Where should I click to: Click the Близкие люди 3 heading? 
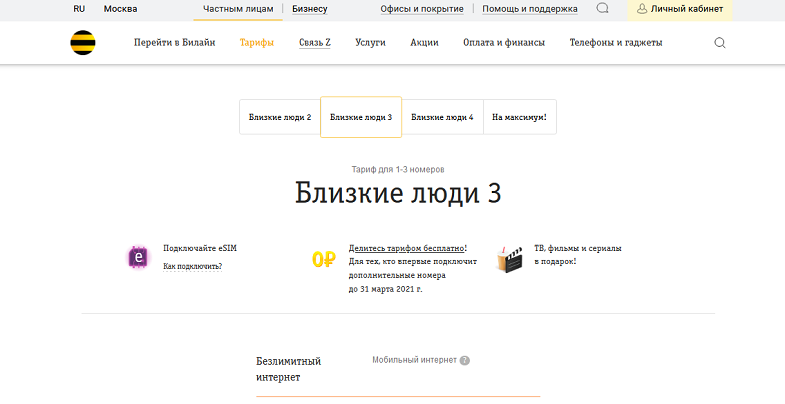(398, 193)
